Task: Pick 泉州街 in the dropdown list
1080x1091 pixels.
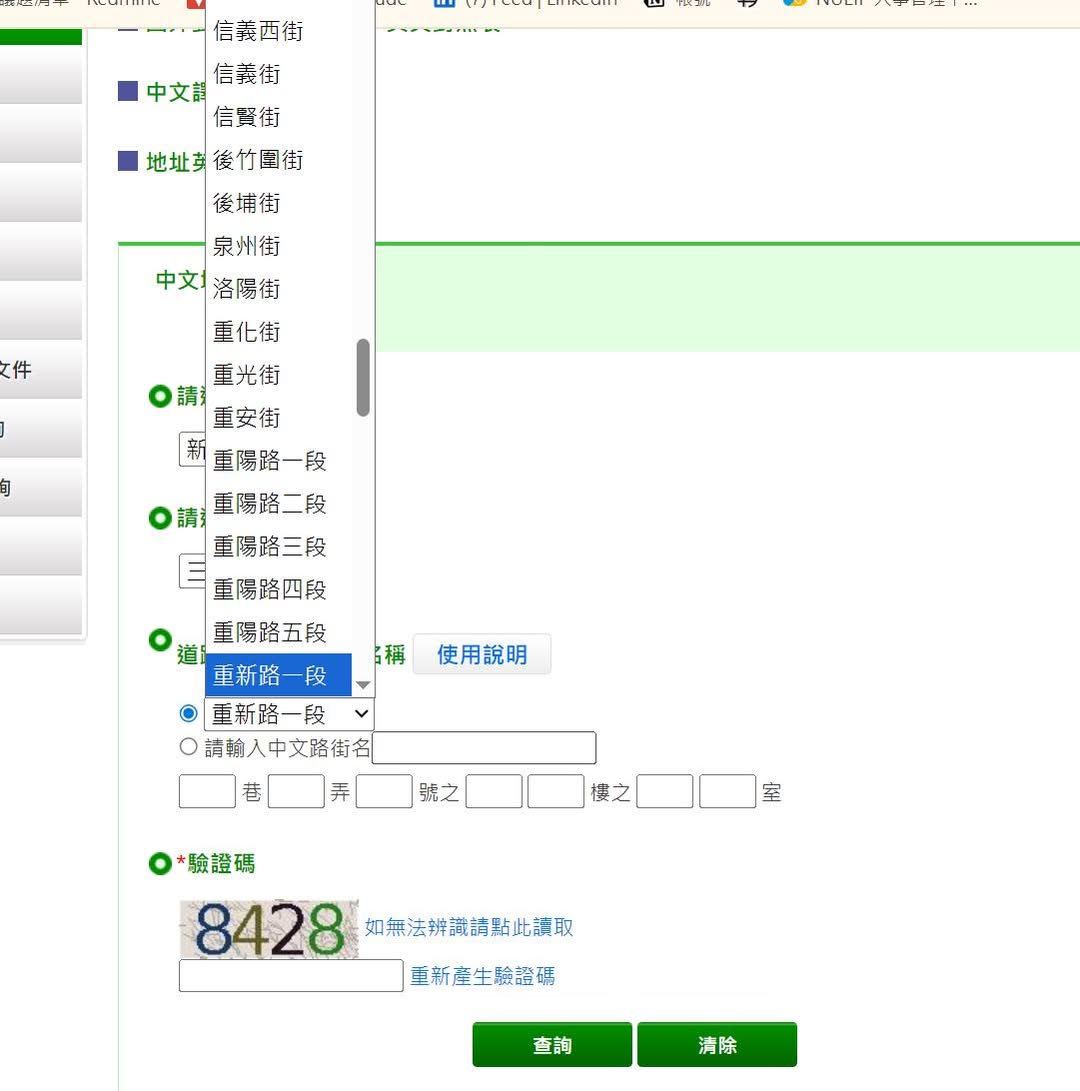Action: pos(278,246)
